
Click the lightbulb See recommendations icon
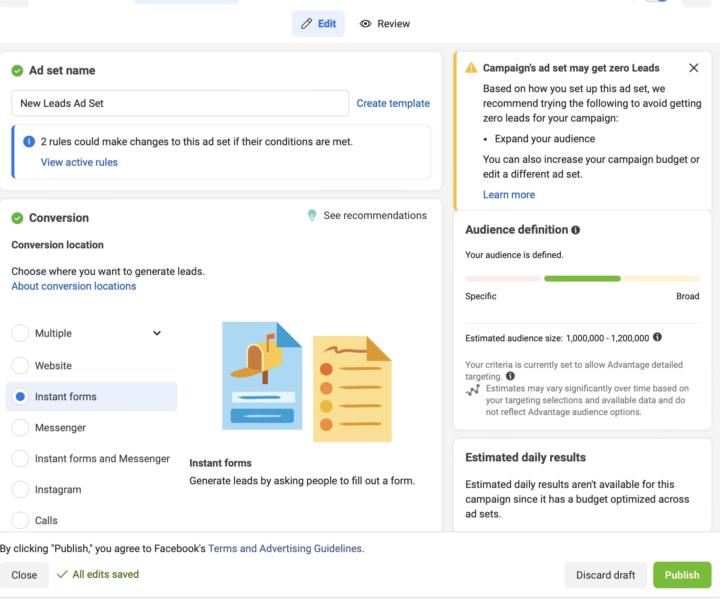[313, 216]
